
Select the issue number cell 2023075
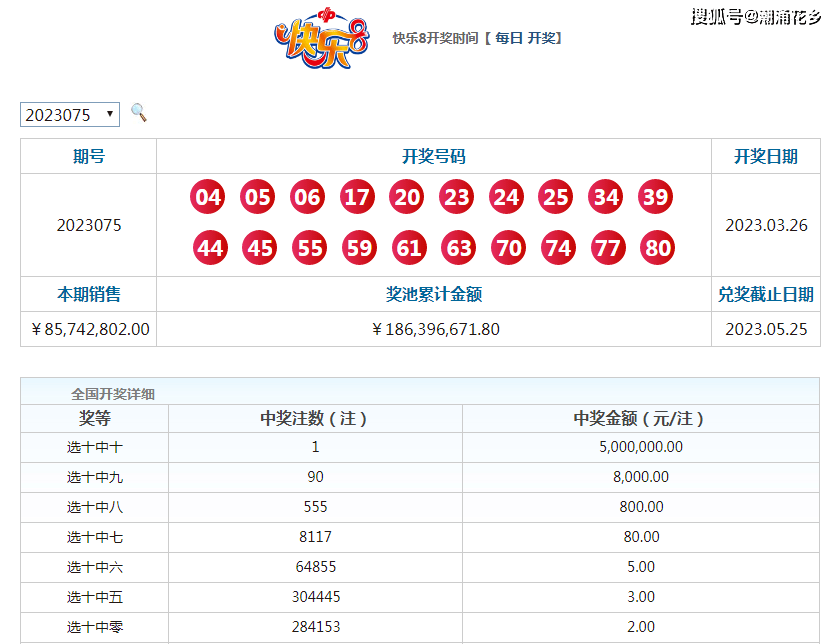coord(89,225)
